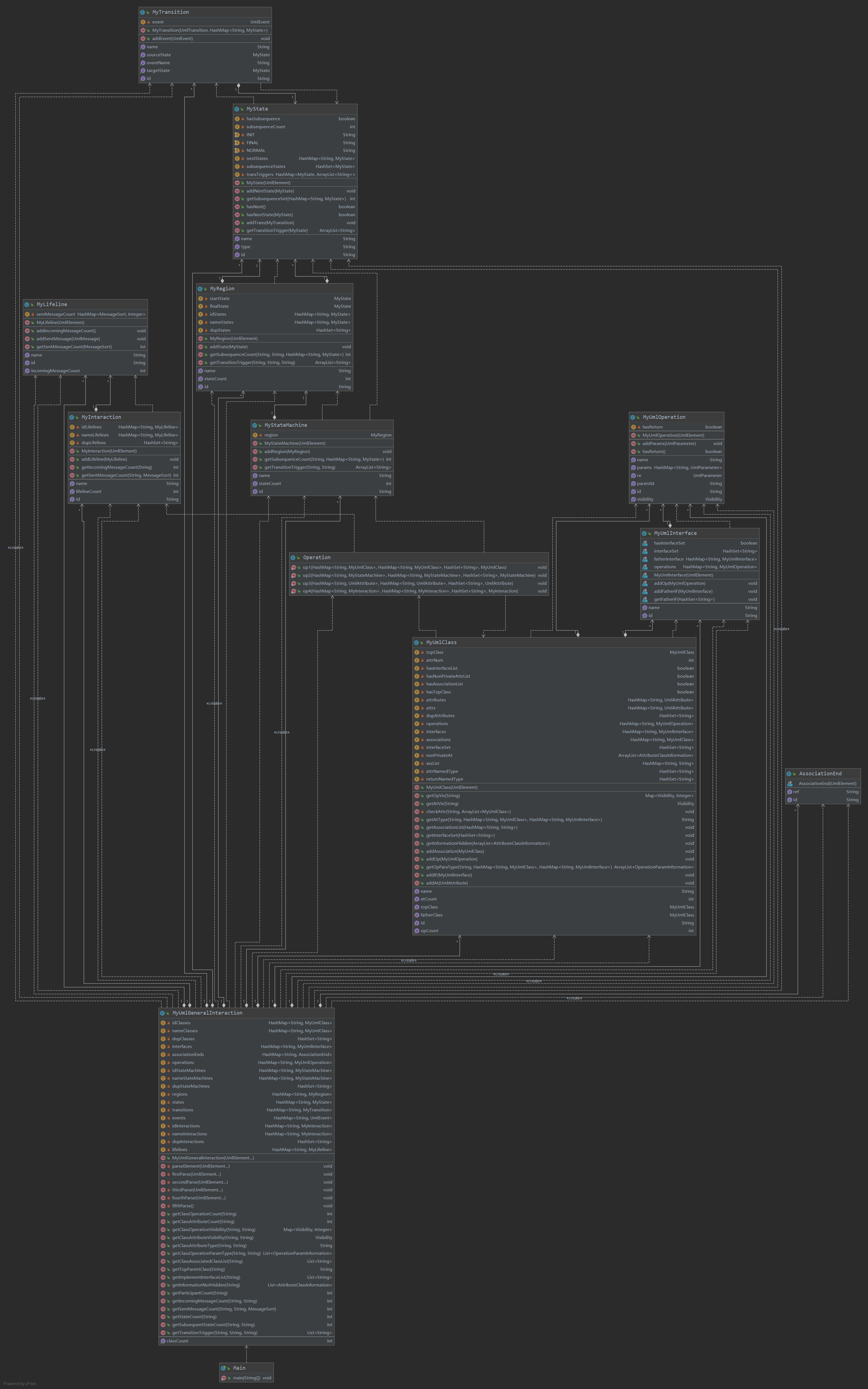Click the class icon beside MyRegion title
868x1389 pixels.
click(200, 289)
